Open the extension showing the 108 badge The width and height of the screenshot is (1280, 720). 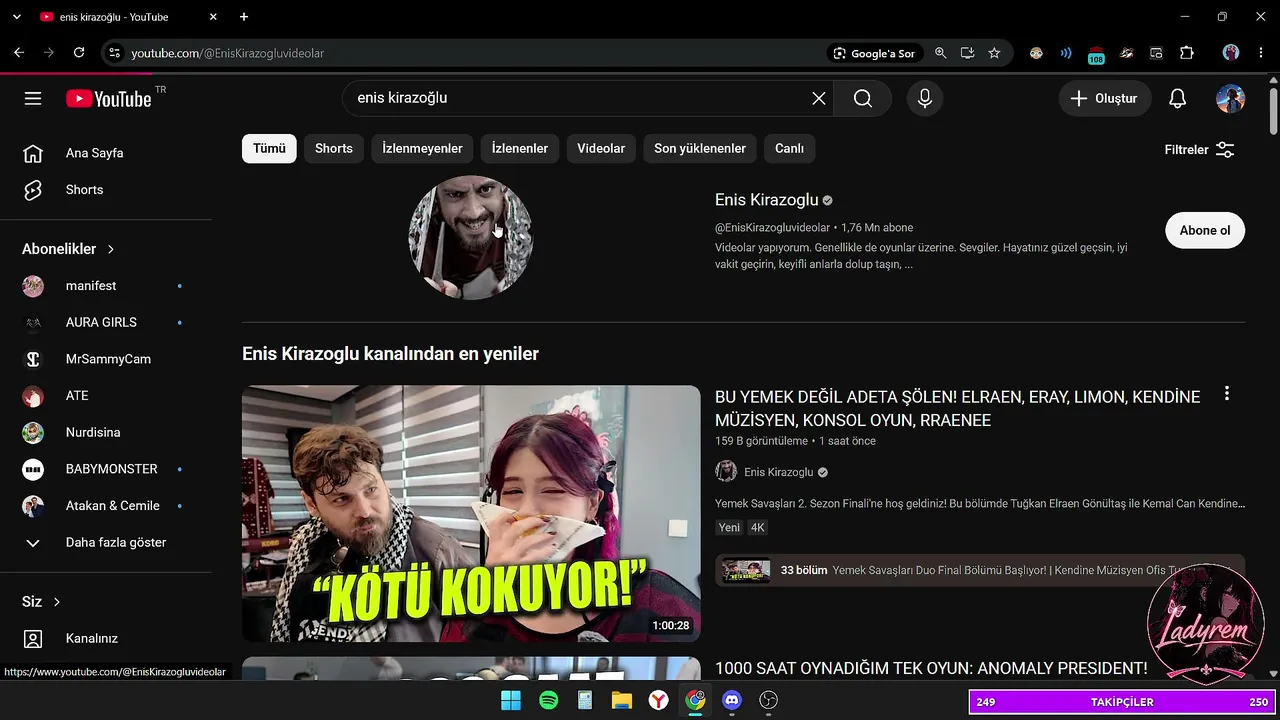coord(1096,54)
